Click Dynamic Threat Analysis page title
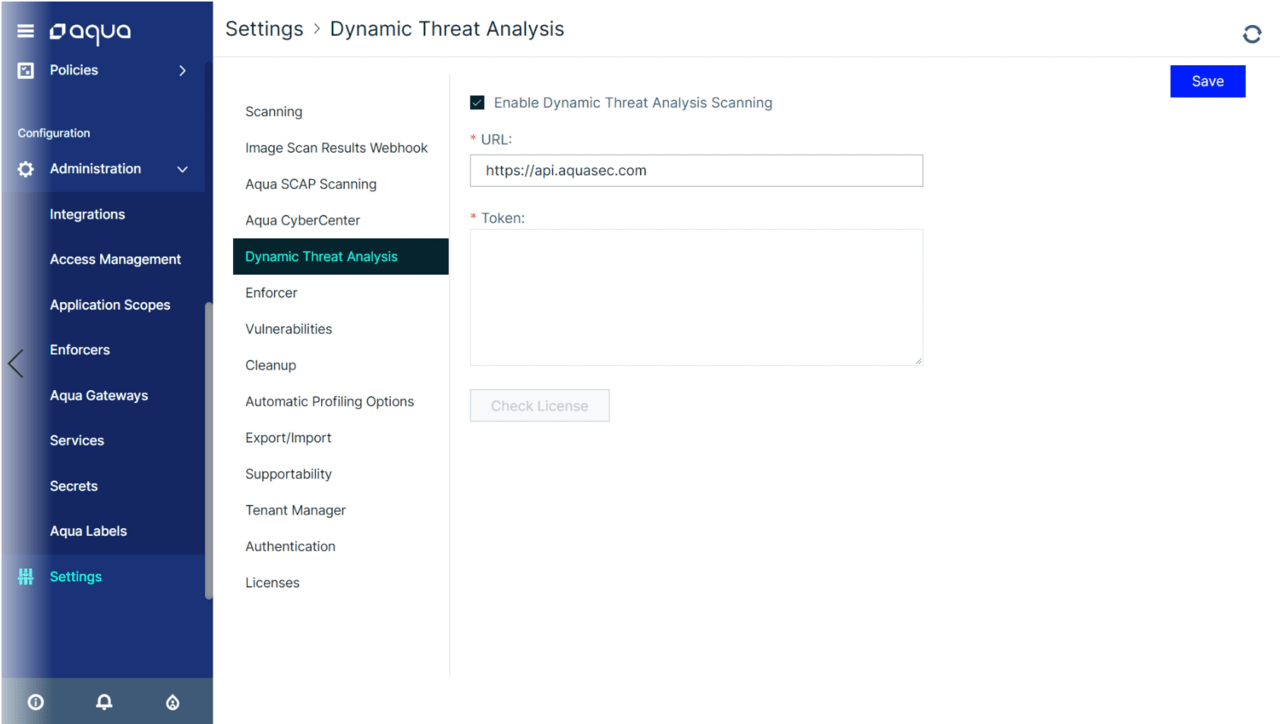Image resolution: width=1280 pixels, height=724 pixels. pyautogui.click(x=447, y=29)
